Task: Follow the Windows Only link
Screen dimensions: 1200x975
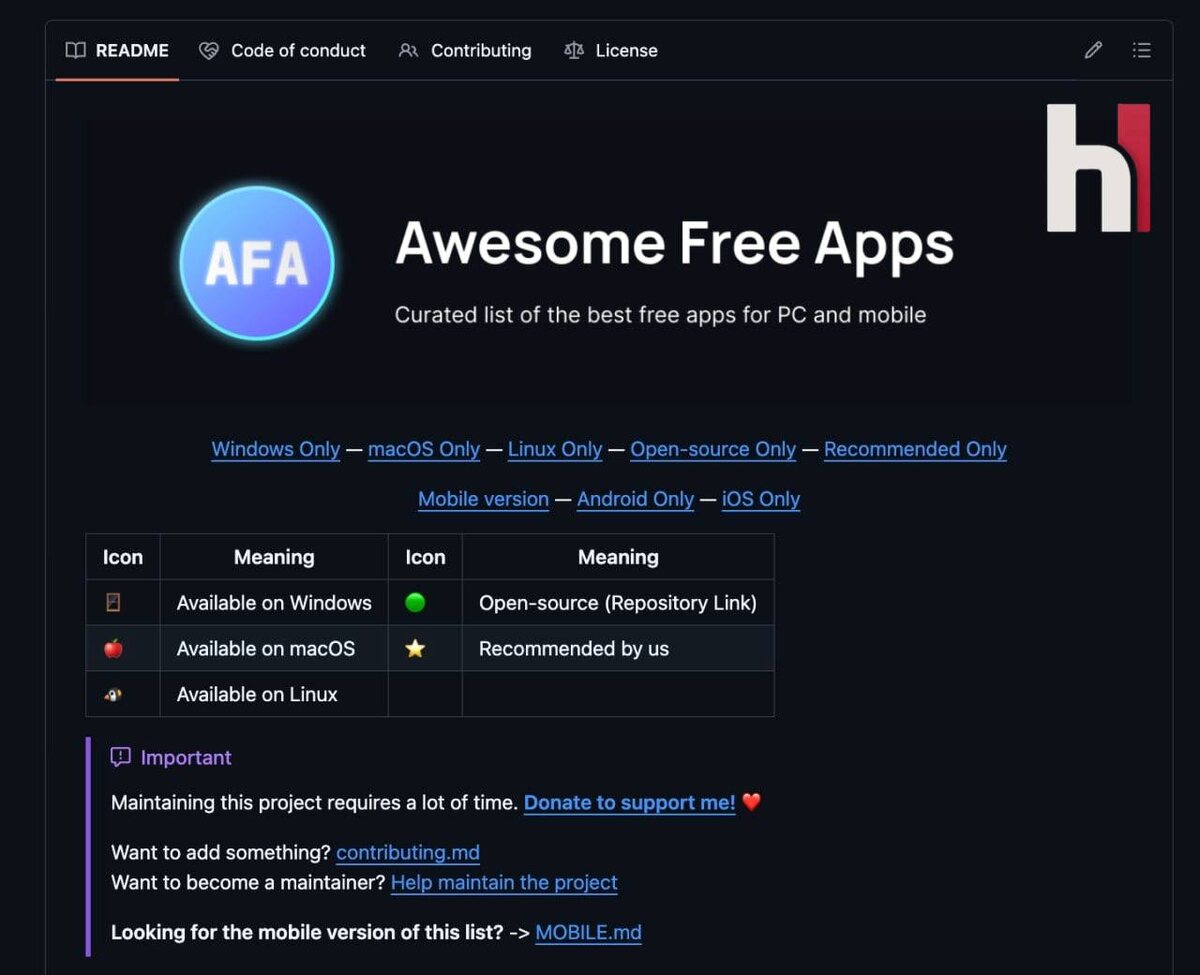Action: 276,449
